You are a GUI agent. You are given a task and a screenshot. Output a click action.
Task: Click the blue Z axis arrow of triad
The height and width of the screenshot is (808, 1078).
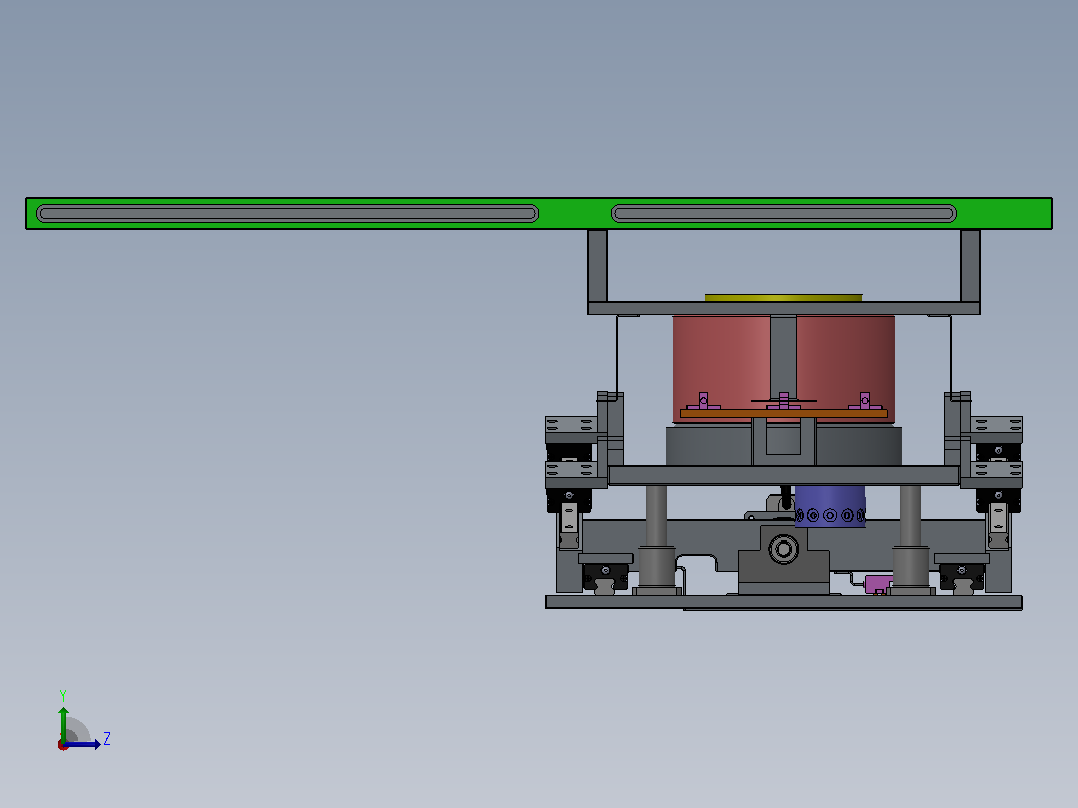click(x=84, y=744)
